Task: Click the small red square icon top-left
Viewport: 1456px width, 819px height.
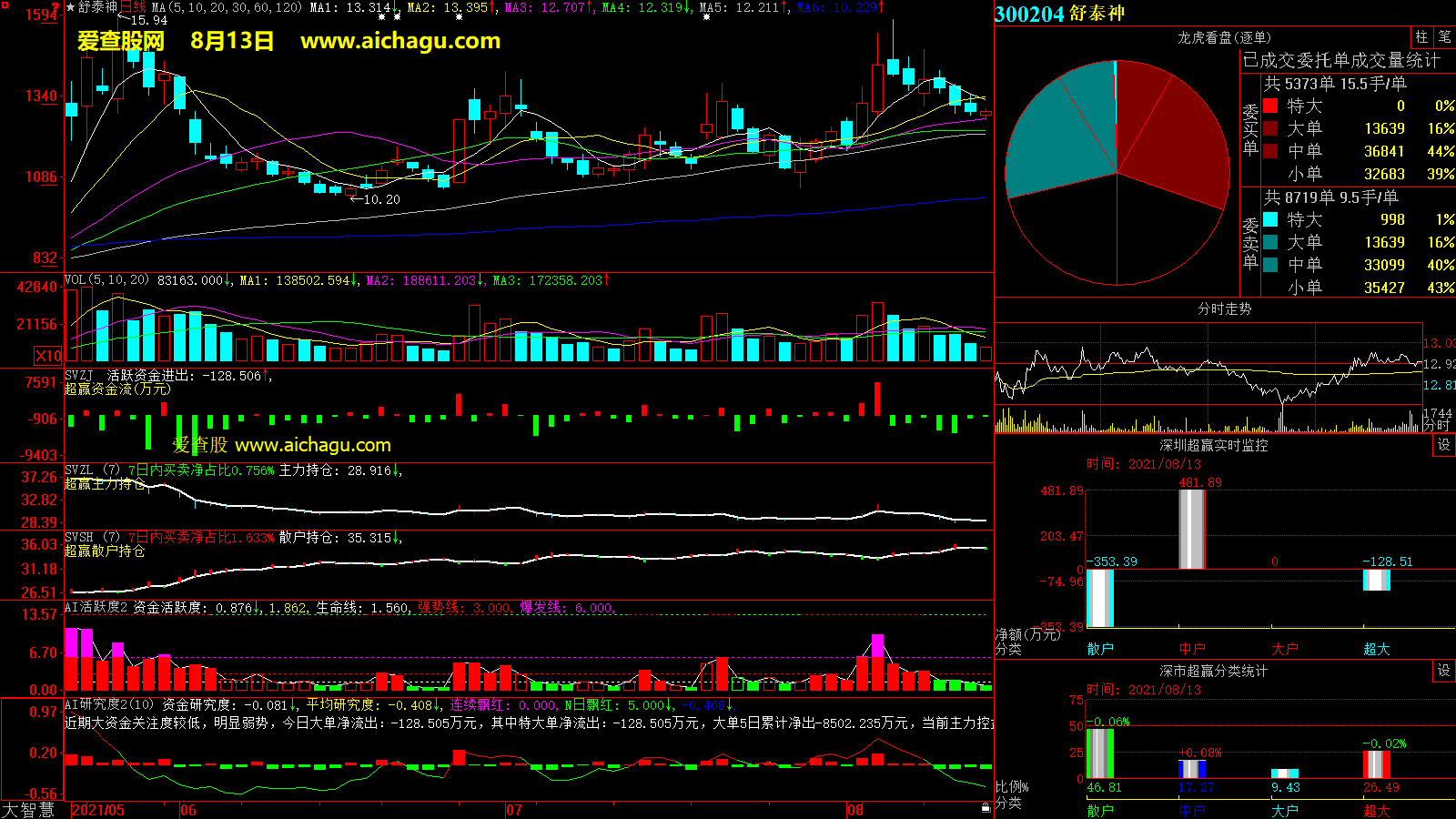Action: pyautogui.click(x=5, y=5)
